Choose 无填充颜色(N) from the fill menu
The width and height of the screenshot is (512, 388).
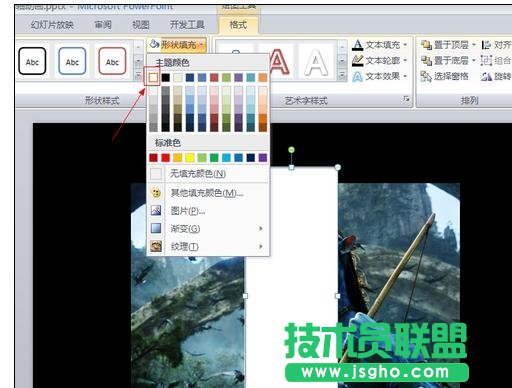click(x=208, y=173)
